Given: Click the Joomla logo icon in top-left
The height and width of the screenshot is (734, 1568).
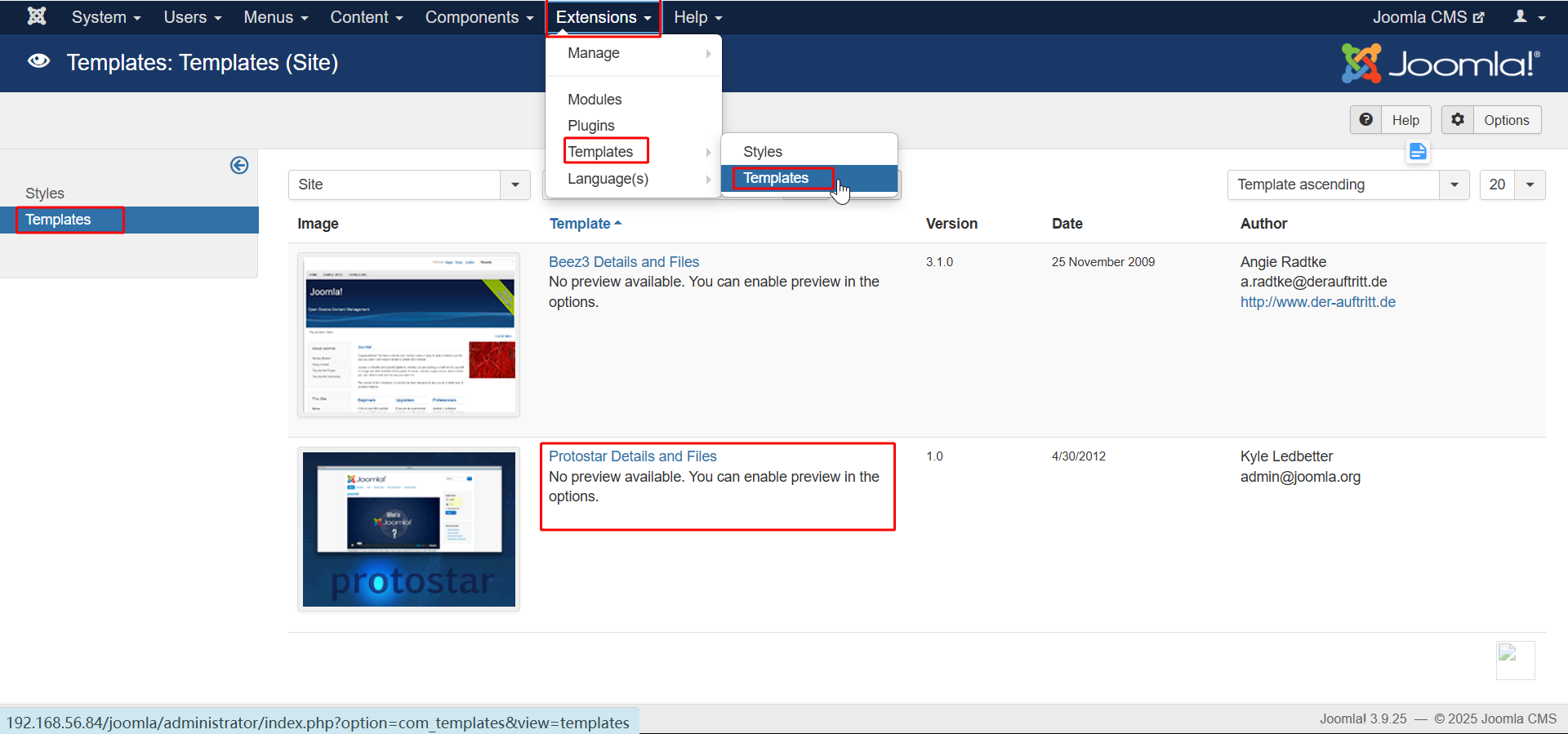Looking at the screenshot, I should coord(37,16).
